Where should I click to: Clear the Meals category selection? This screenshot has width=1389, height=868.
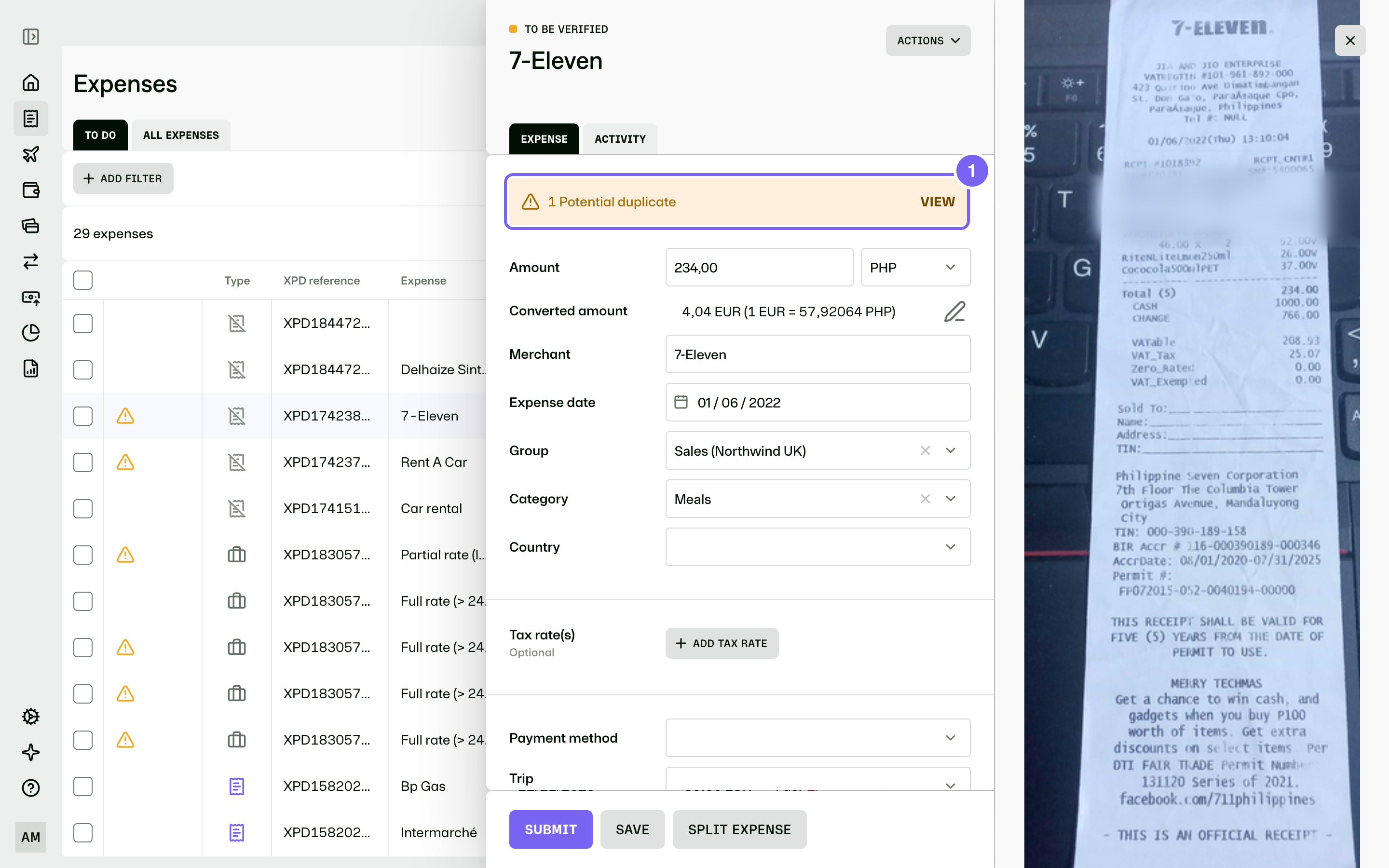point(925,499)
